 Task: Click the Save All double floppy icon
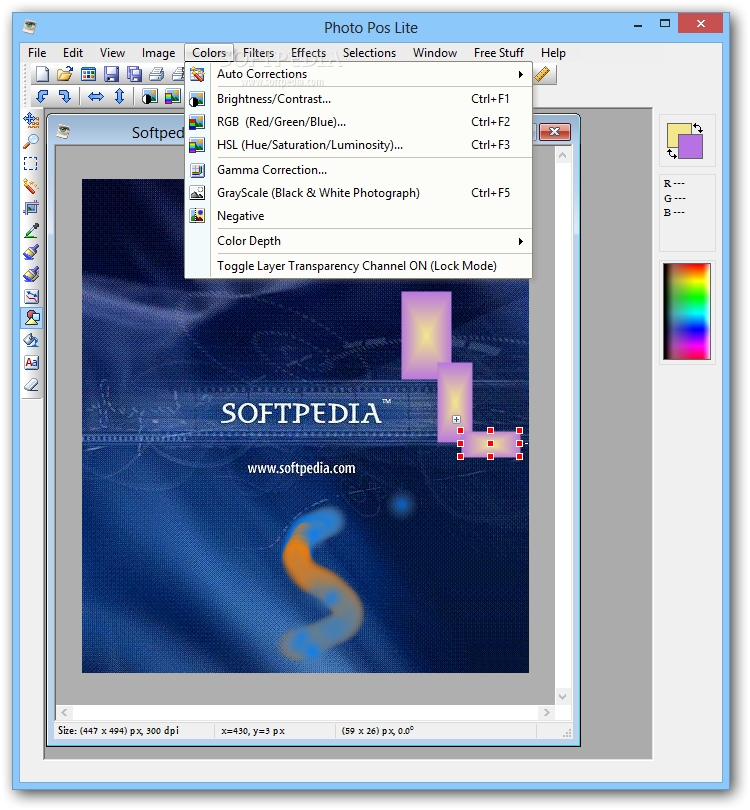tap(134, 74)
